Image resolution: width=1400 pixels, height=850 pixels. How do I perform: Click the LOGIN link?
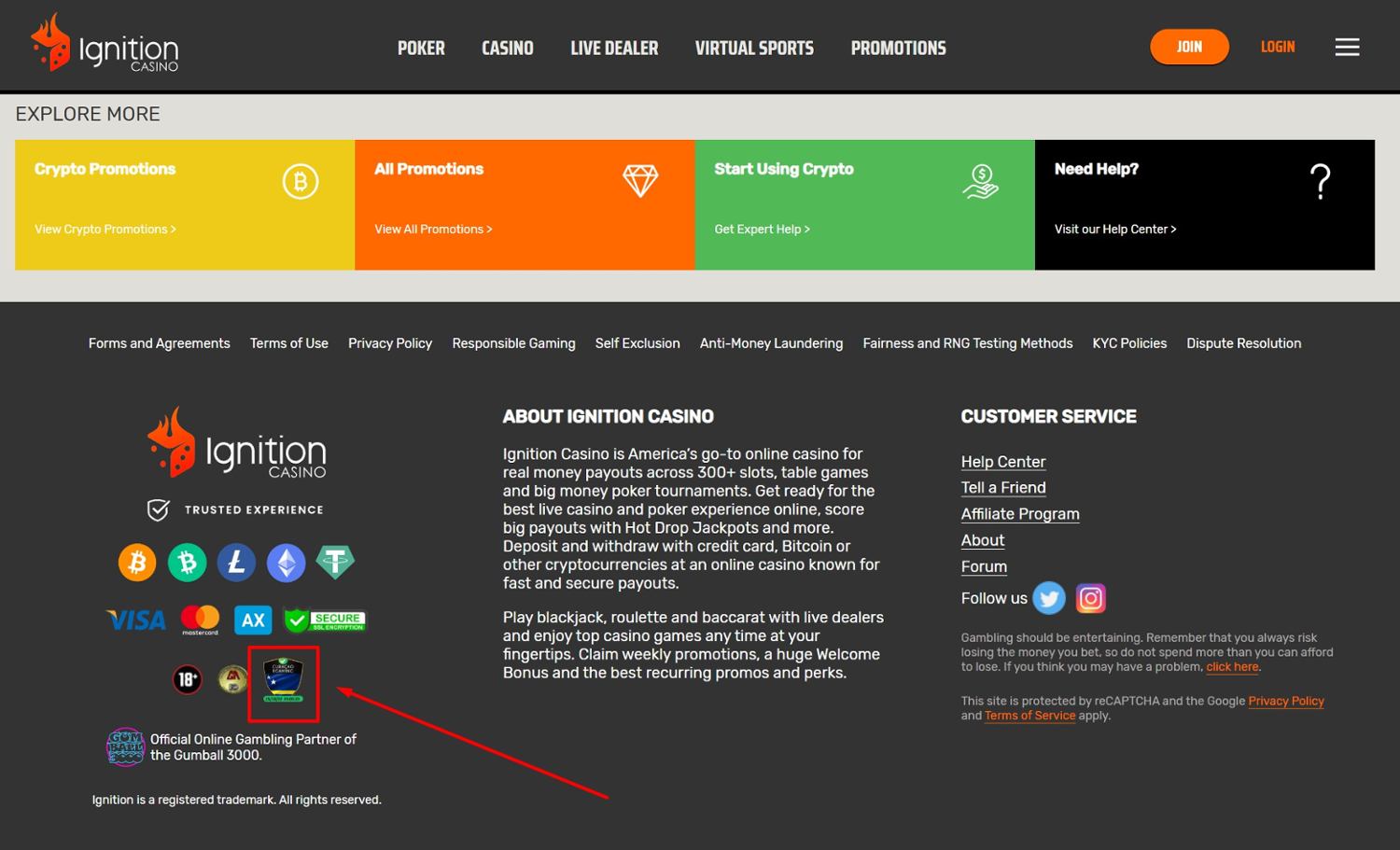(1277, 47)
